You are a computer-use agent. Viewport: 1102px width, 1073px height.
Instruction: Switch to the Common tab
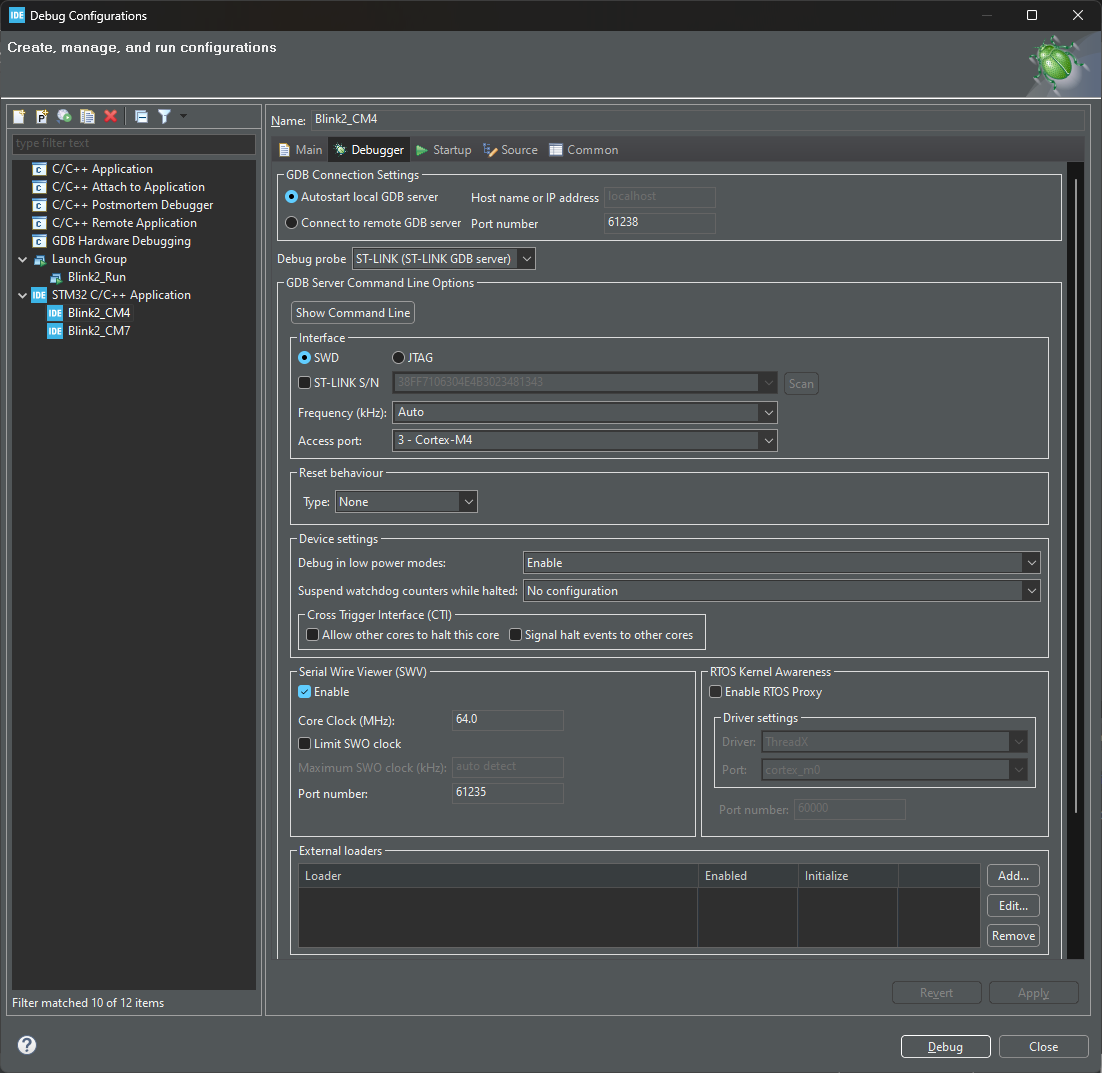[x=583, y=150]
